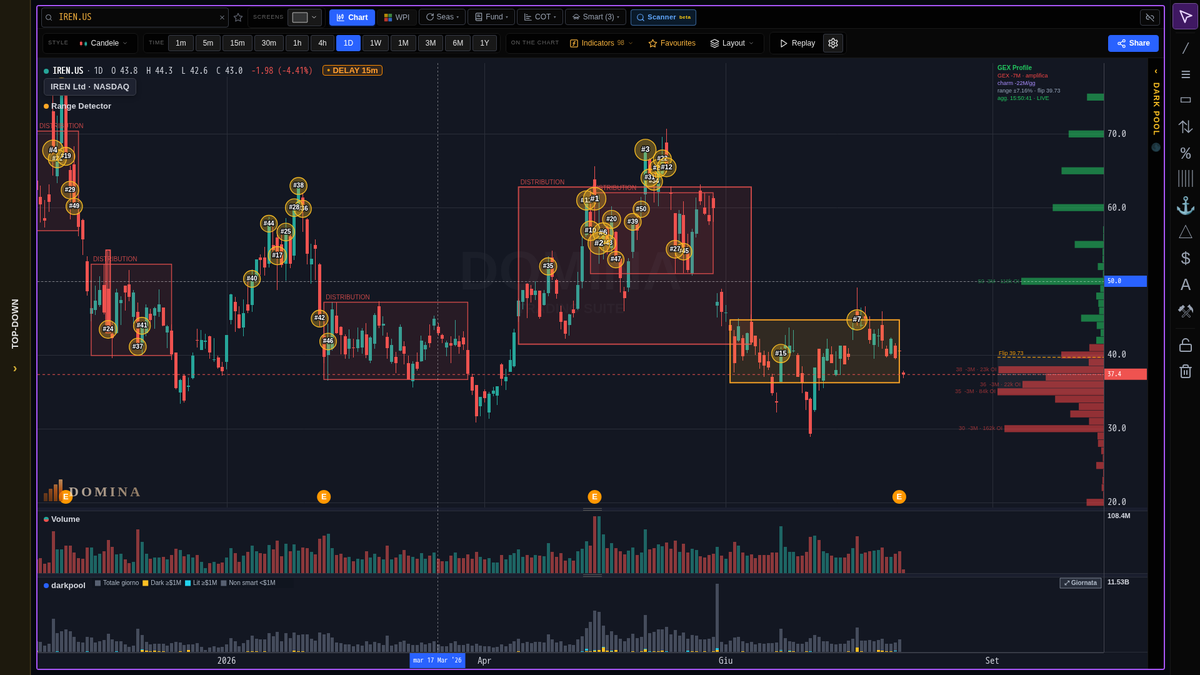Viewport: 1200px width, 675px height.
Task: Select the vertical lines tool
Action: pyautogui.click(x=1185, y=179)
